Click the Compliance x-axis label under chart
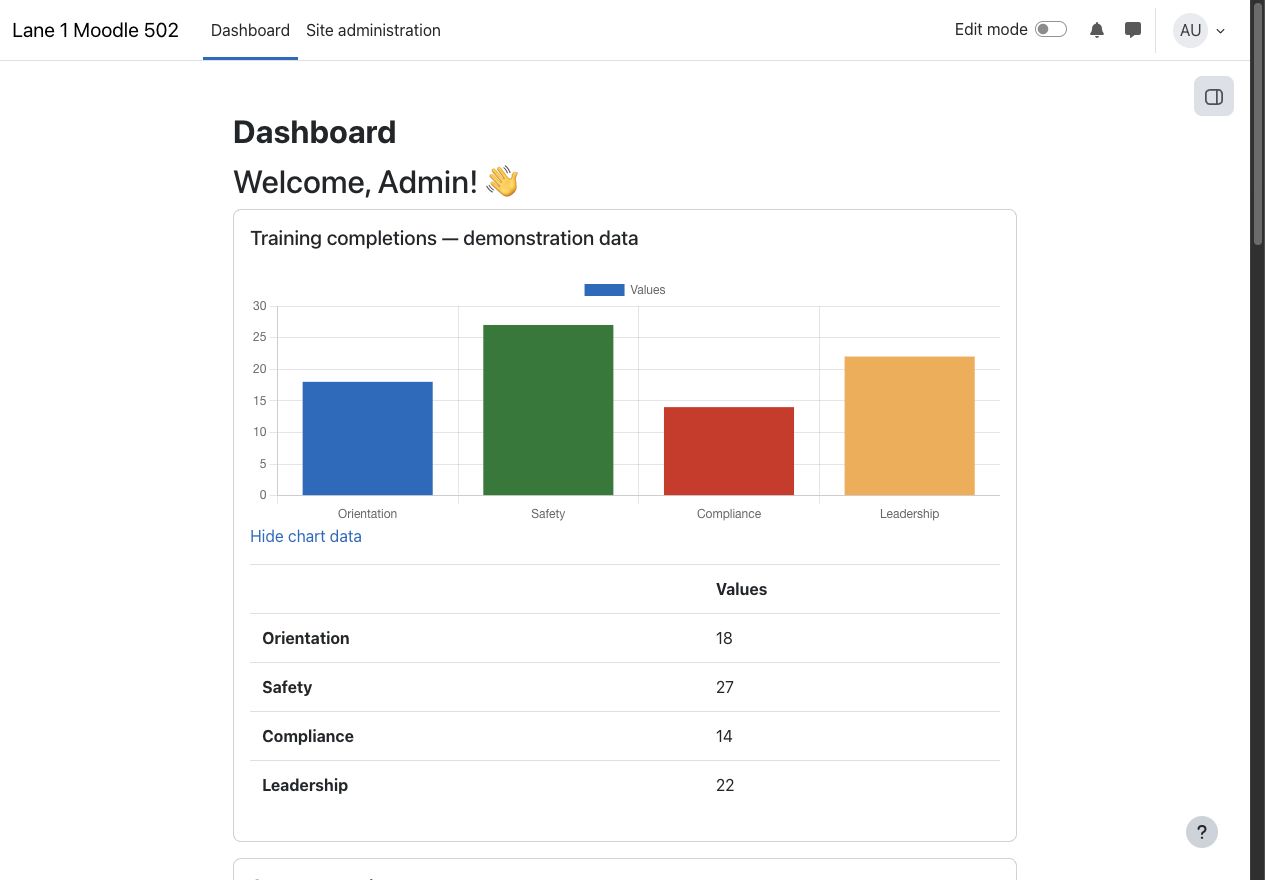 tap(729, 514)
